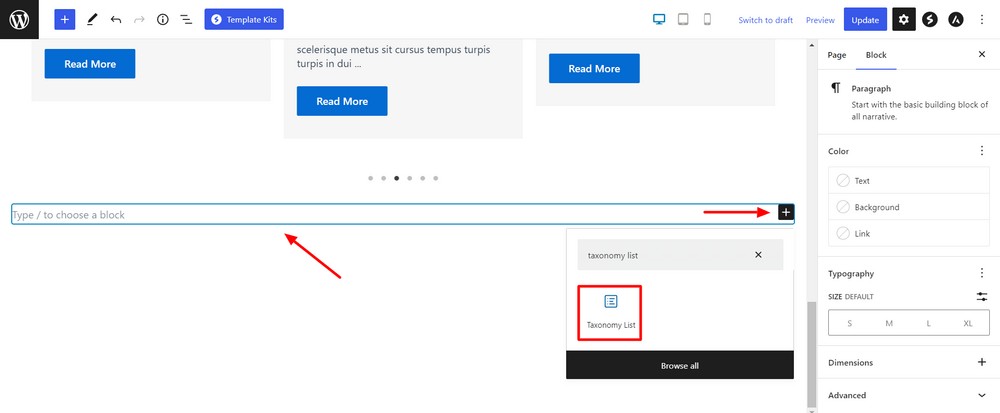Image resolution: width=1000 pixels, height=413 pixels.
Task: Click the WordPress logo icon
Action: click(x=19, y=19)
